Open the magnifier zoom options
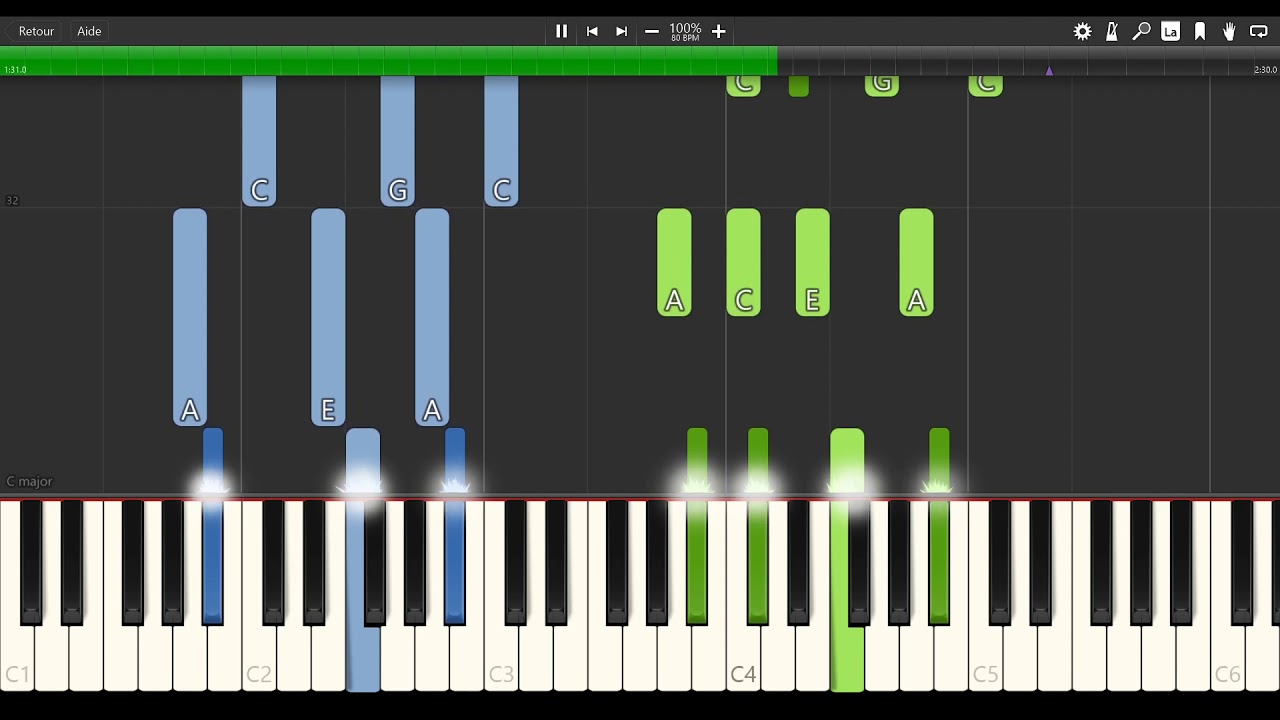 [1141, 32]
